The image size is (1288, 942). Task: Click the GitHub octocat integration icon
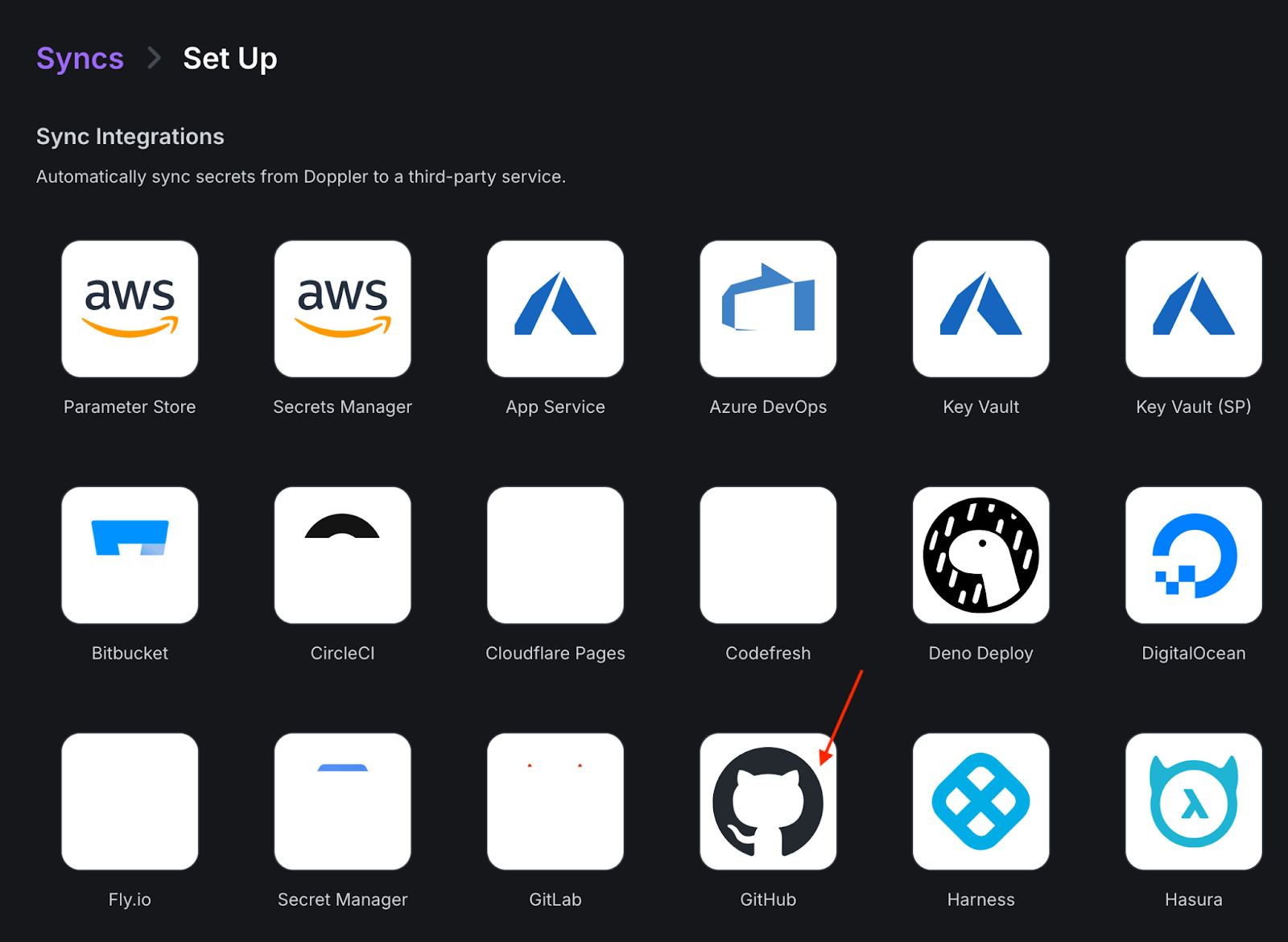(768, 802)
